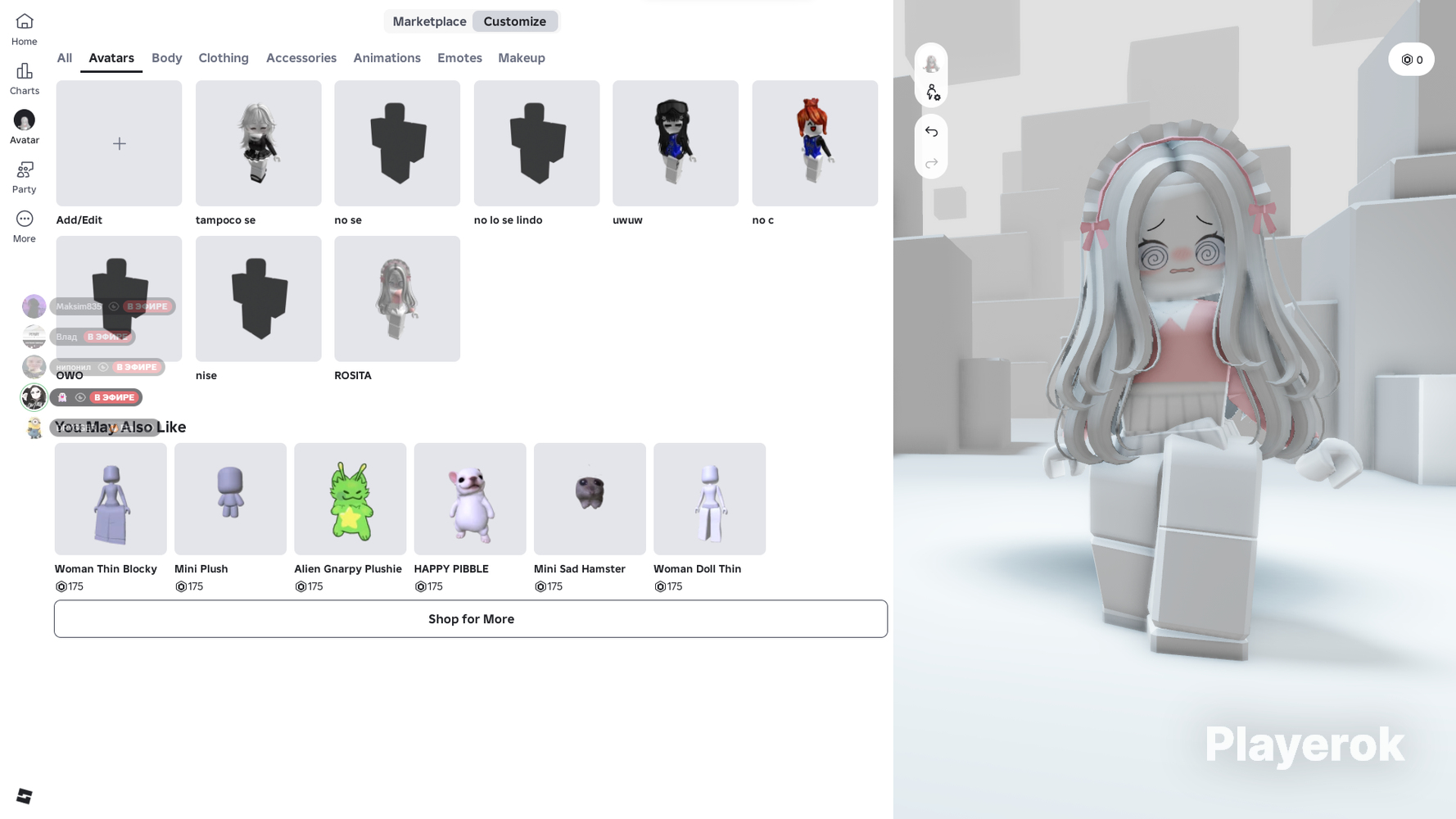1456x819 pixels.
Task: Select the no se avatar thumbnail
Action: pyautogui.click(x=397, y=143)
